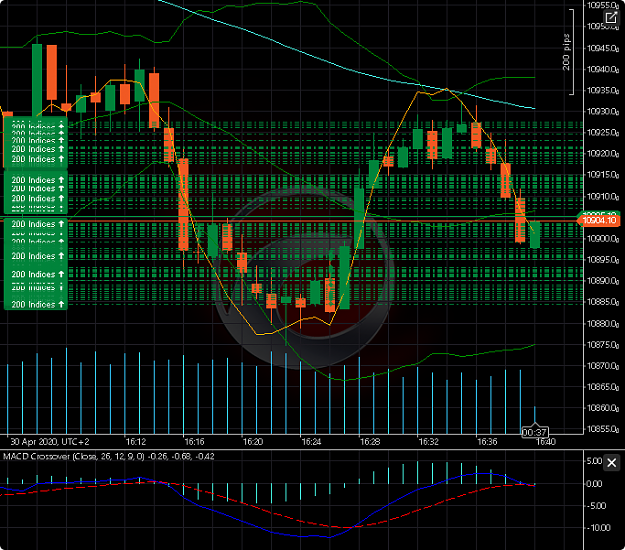
Task: Open the chart detach/pop-out icon
Action: click(x=611, y=18)
